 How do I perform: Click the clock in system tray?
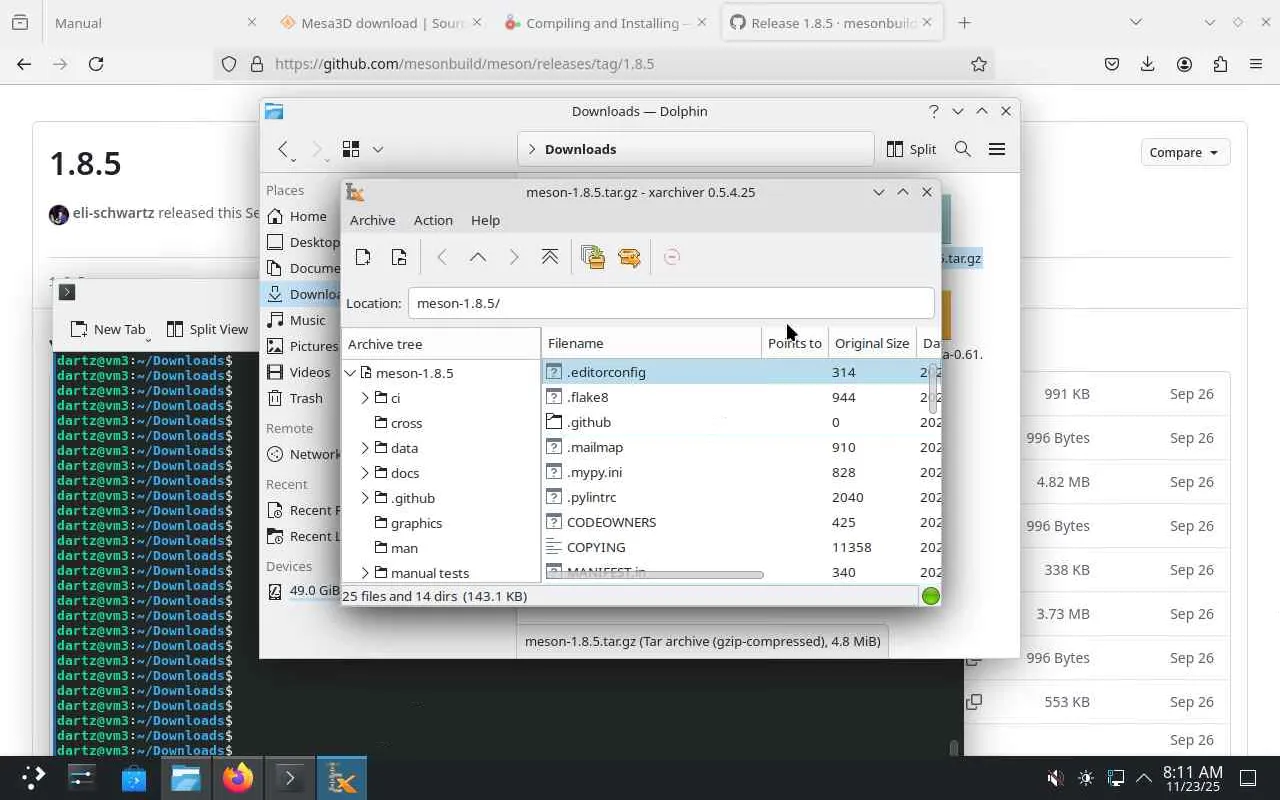click(x=1193, y=778)
